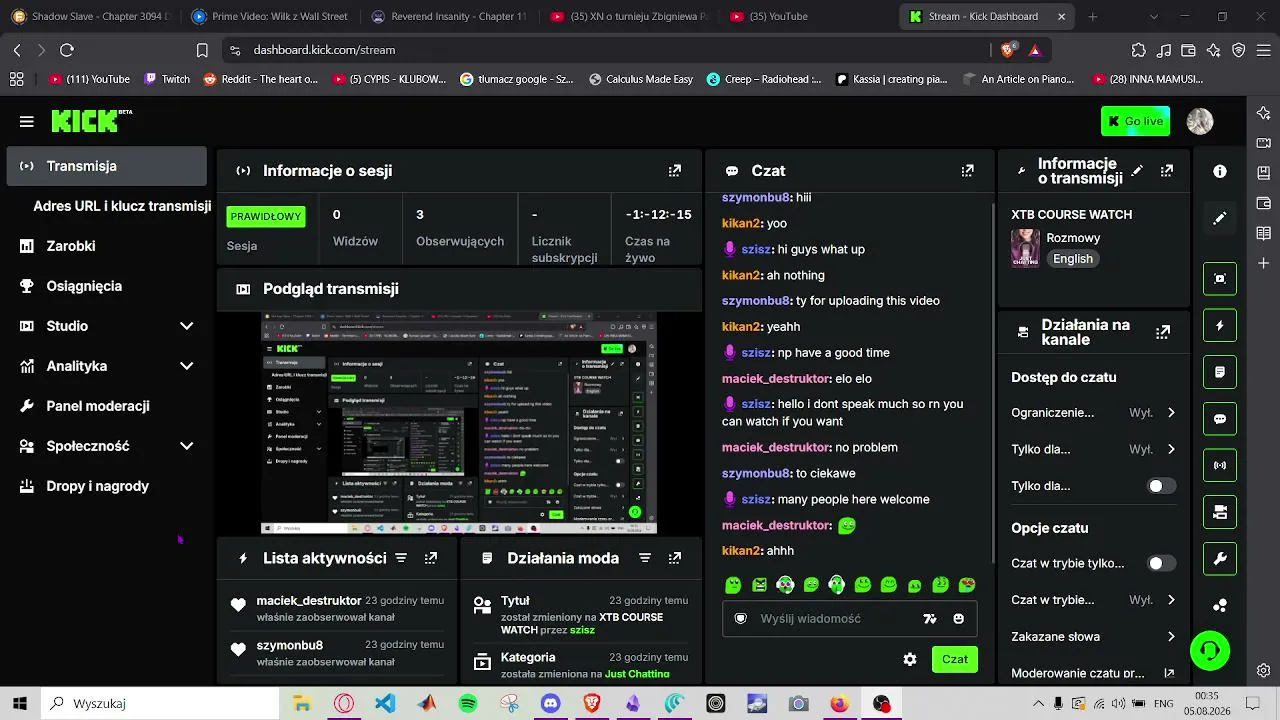Screen dimensions: 1280x720
Task: Edit stream info with the pencil icon
Action: click(x=1137, y=171)
